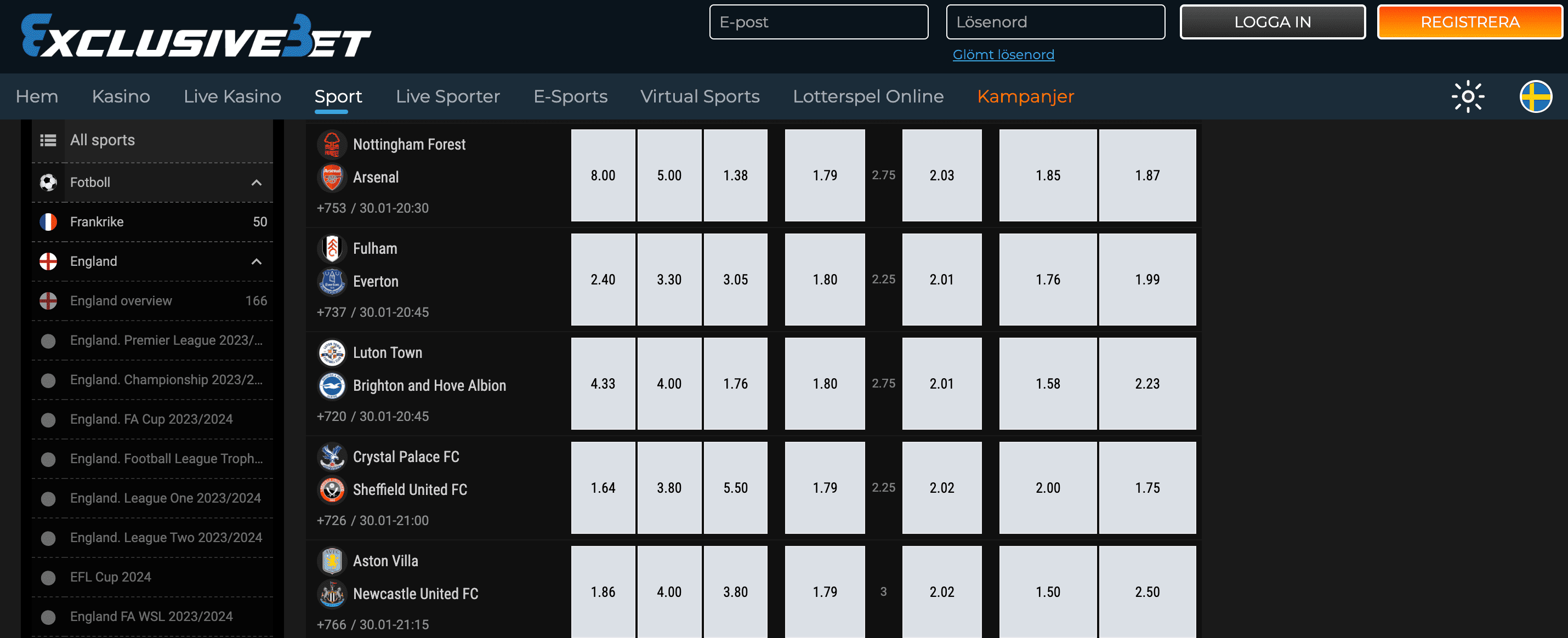Click the Sheffield United FC crest
1568x638 pixels.
coord(332,489)
